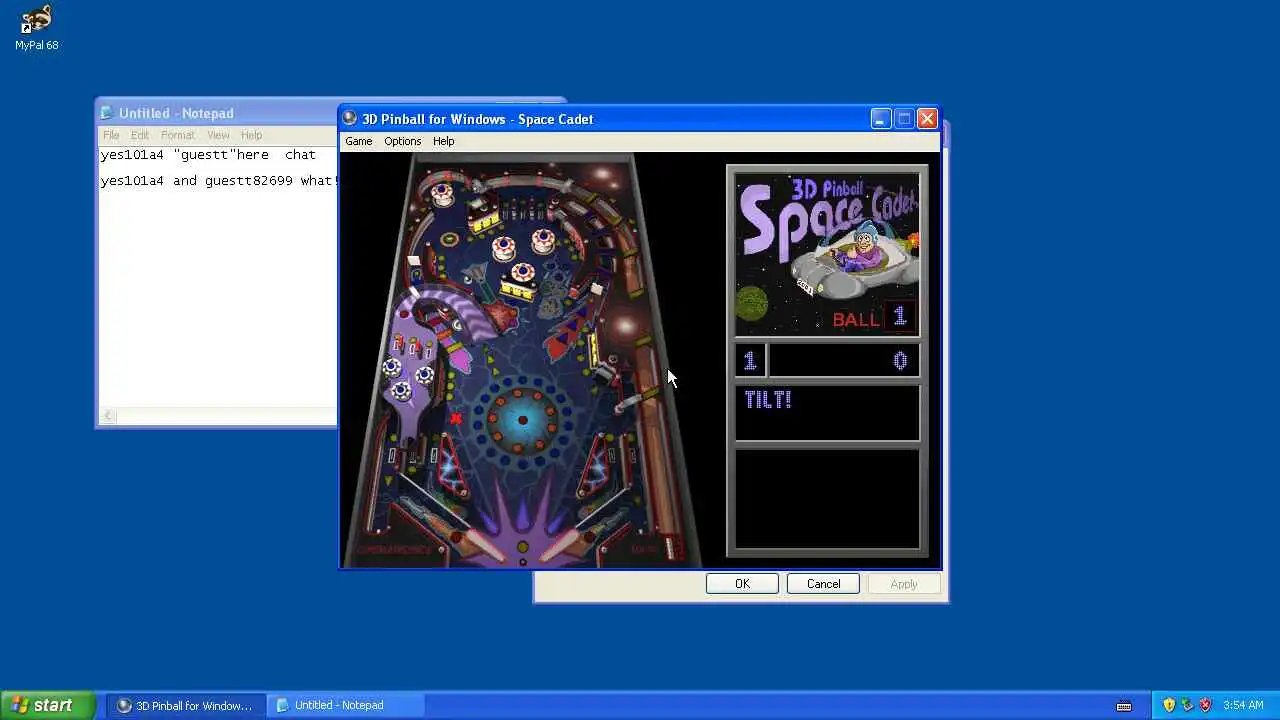Close the 3D Pinball window
This screenshot has height=720, width=1280.
coord(927,118)
